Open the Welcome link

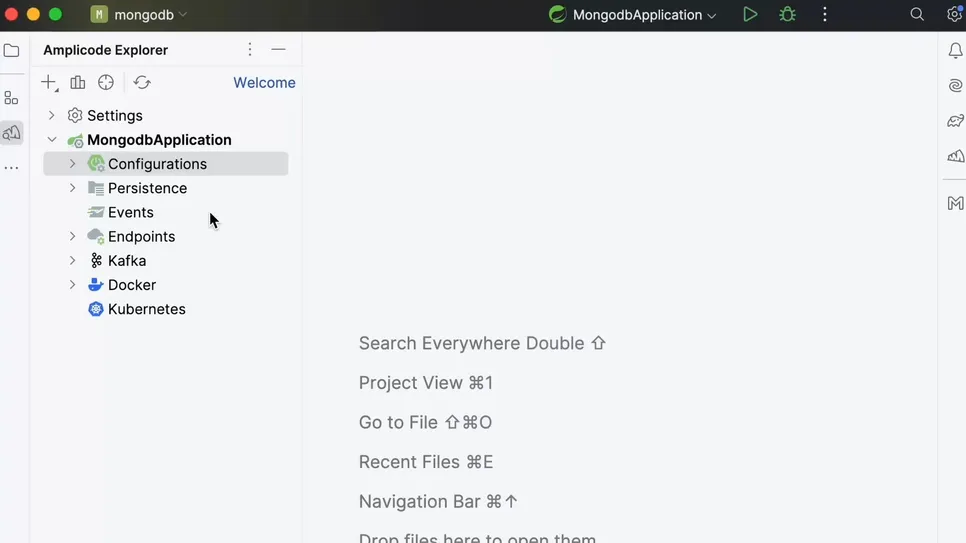coord(264,83)
